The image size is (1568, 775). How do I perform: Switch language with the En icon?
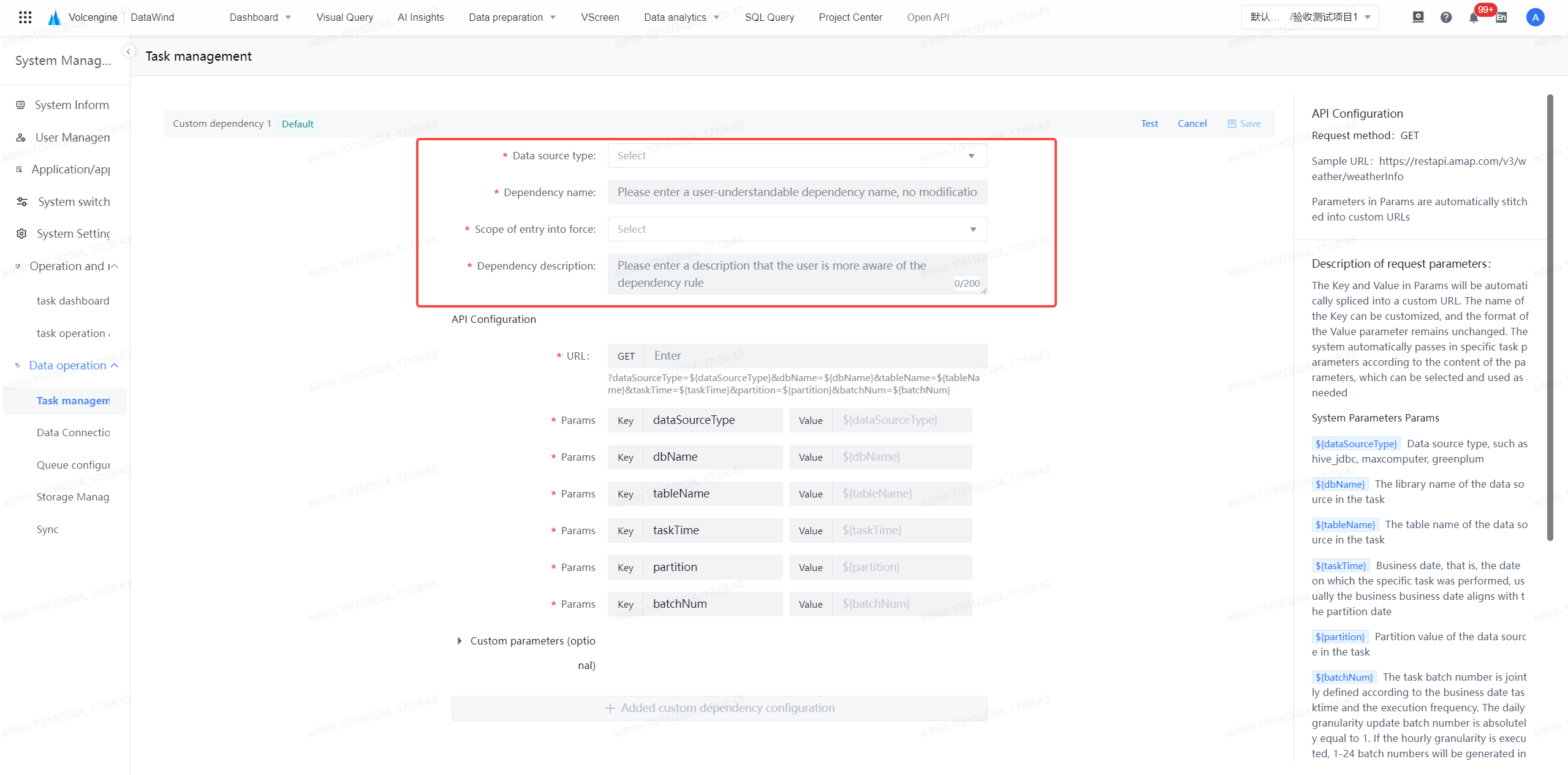coord(1501,18)
